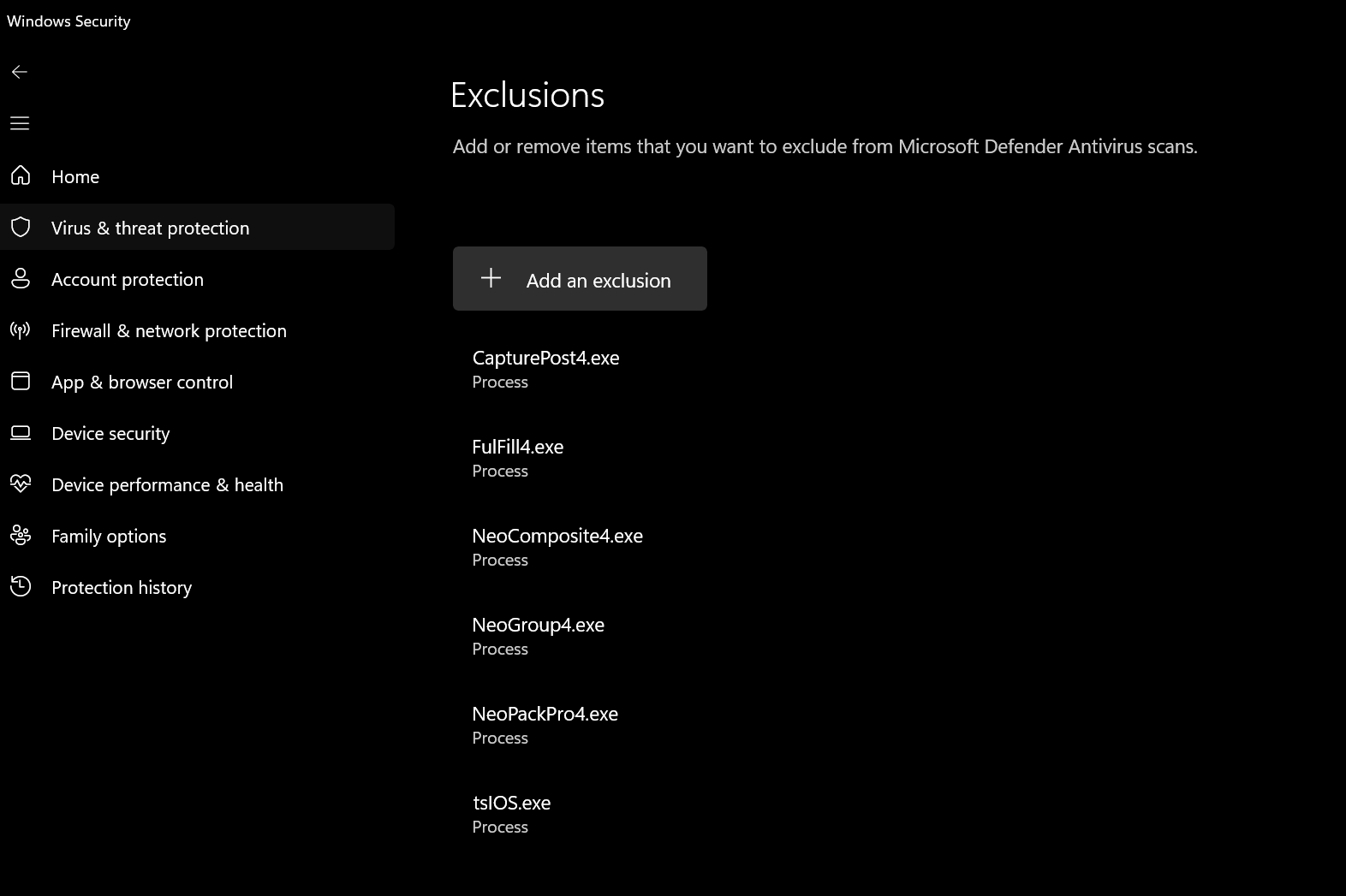Viewport: 1346px width, 896px height.
Task: Open Family options page
Action: pos(197,536)
